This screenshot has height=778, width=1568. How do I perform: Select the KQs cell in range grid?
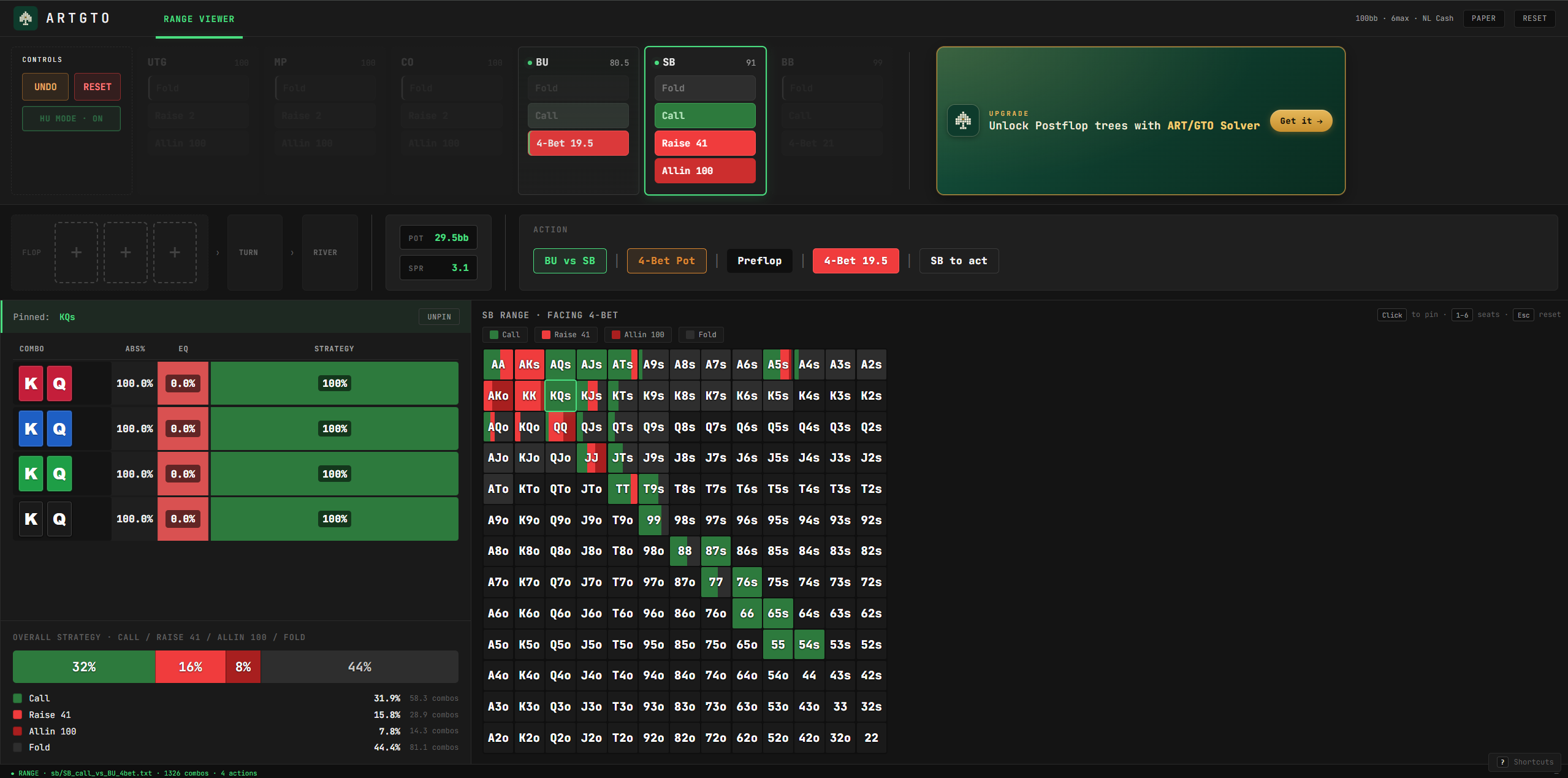(x=560, y=396)
